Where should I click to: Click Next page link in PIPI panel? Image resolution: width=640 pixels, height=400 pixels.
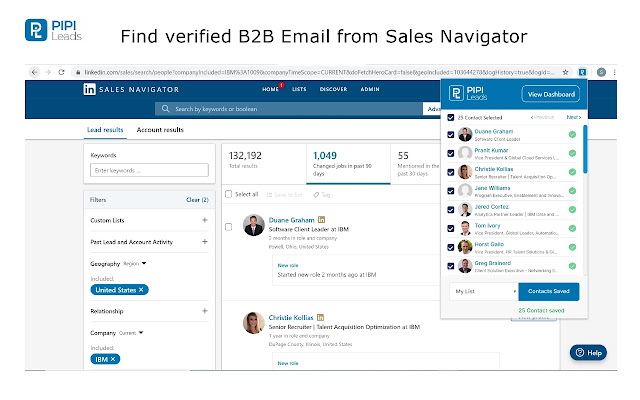point(573,117)
